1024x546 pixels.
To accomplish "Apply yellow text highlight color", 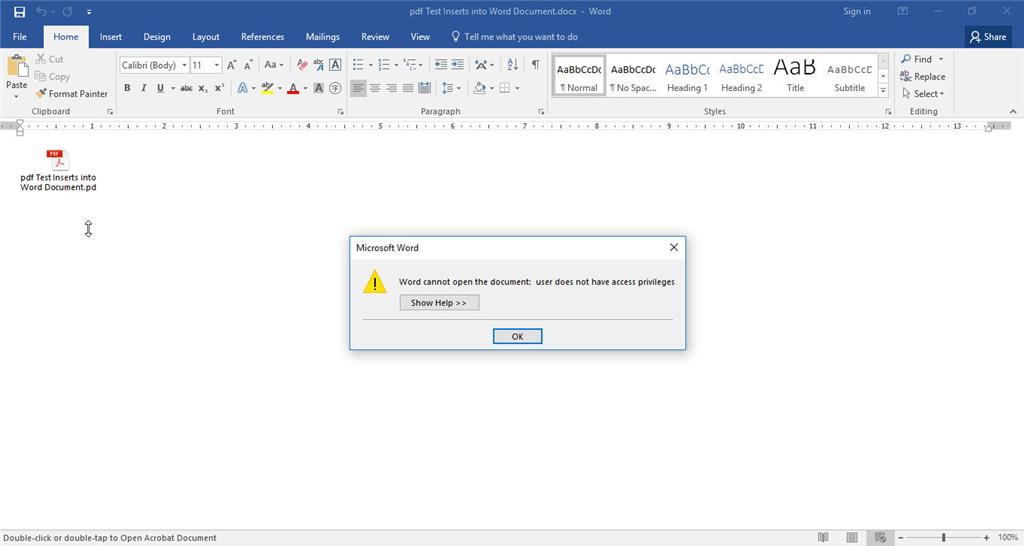I will click(x=267, y=88).
